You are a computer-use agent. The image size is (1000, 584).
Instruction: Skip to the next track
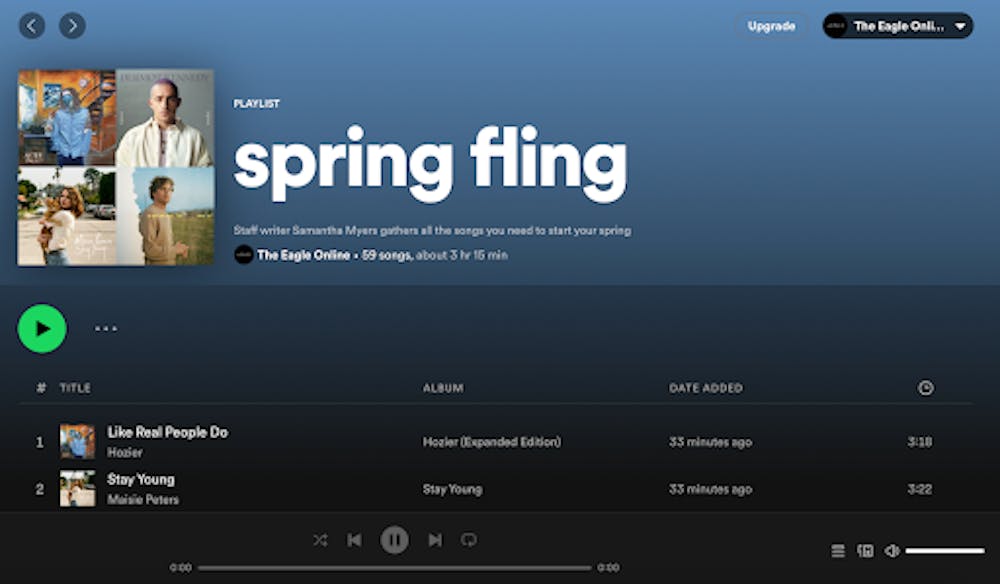(x=435, y=540)
